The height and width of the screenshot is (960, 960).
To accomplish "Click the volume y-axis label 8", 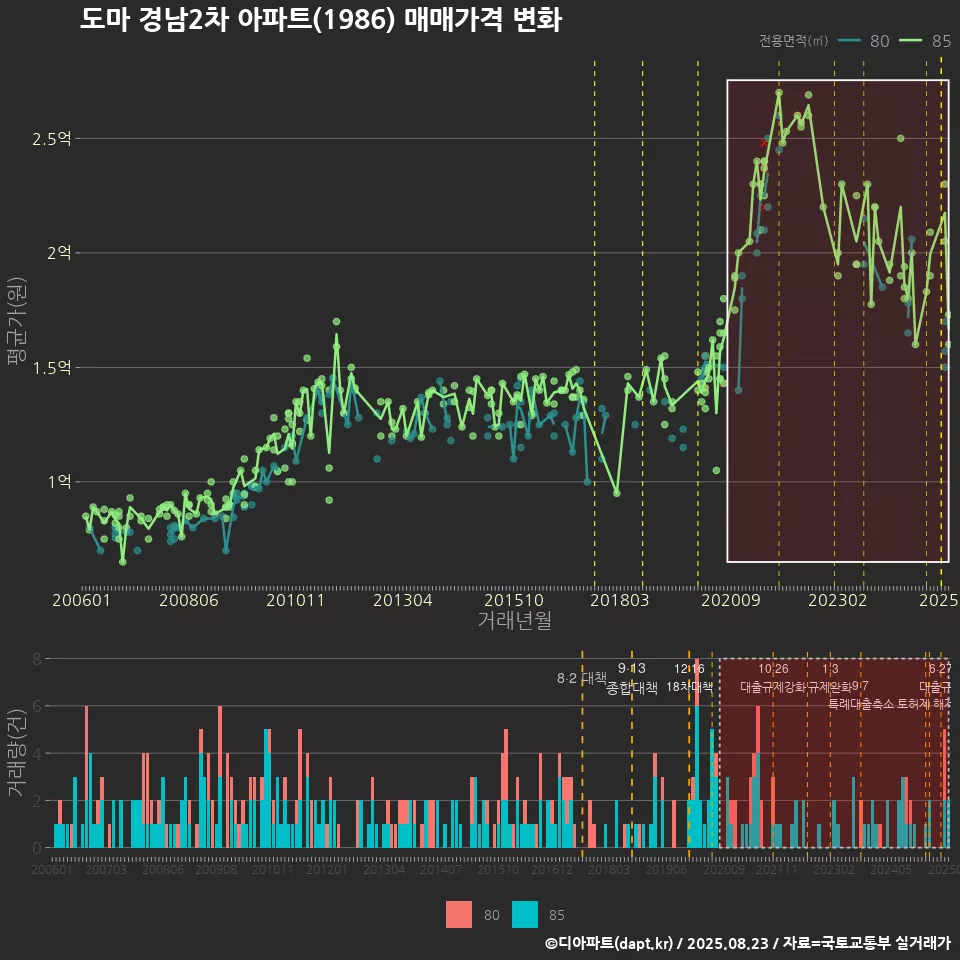I will pos(37,659).
